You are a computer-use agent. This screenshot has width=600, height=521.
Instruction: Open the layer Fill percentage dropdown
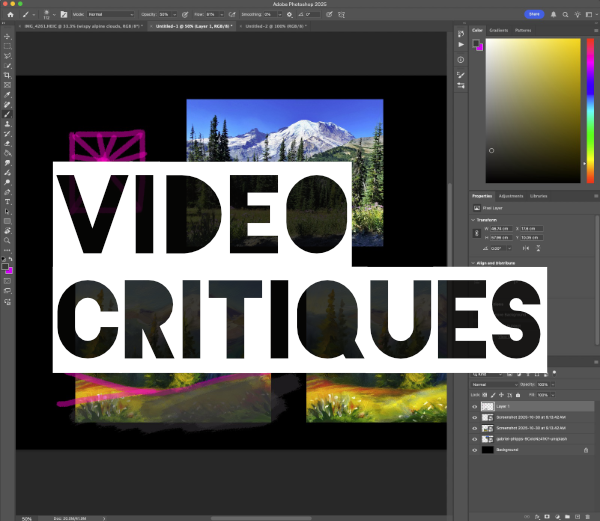pyautogui.click(x=553, y=395)
